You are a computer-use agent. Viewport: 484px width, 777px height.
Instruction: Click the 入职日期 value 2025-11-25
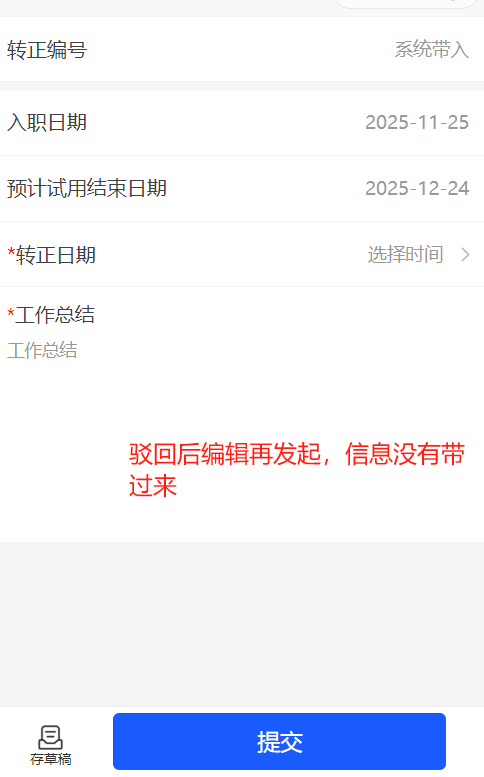(x=417, y=122)
